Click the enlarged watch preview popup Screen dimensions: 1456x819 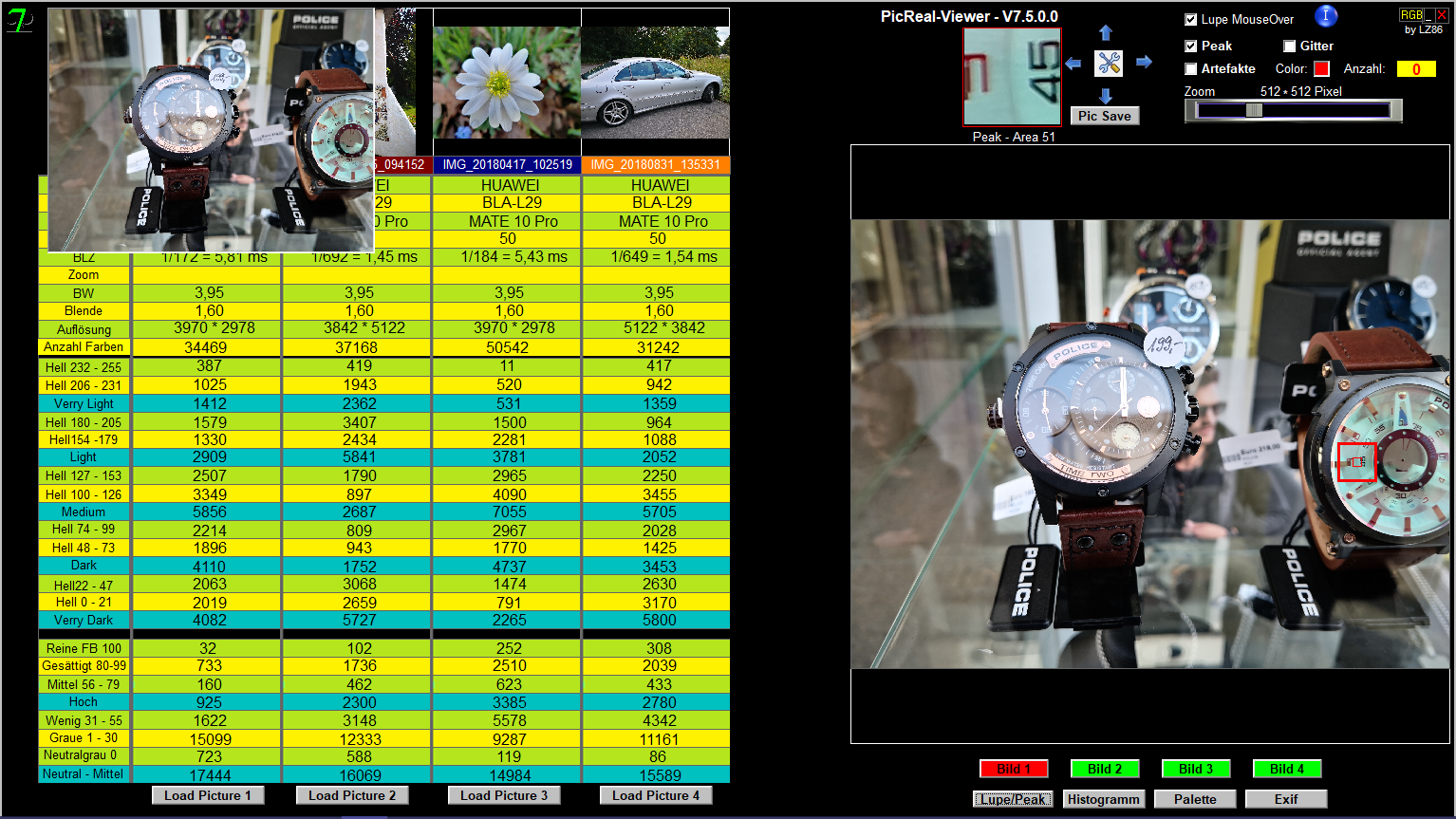tap(211, 130)
